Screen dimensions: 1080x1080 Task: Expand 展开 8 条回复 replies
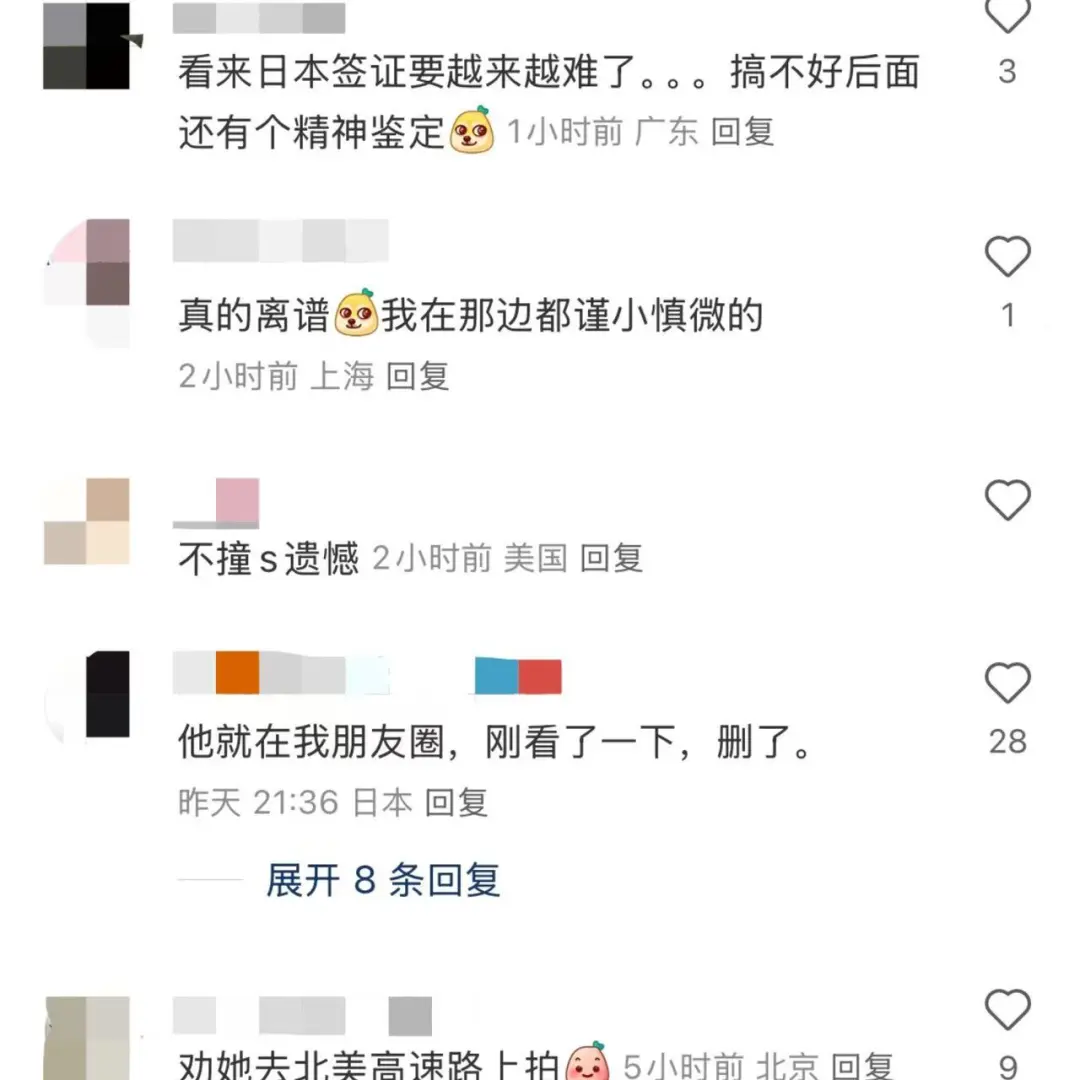click(383, 880)
